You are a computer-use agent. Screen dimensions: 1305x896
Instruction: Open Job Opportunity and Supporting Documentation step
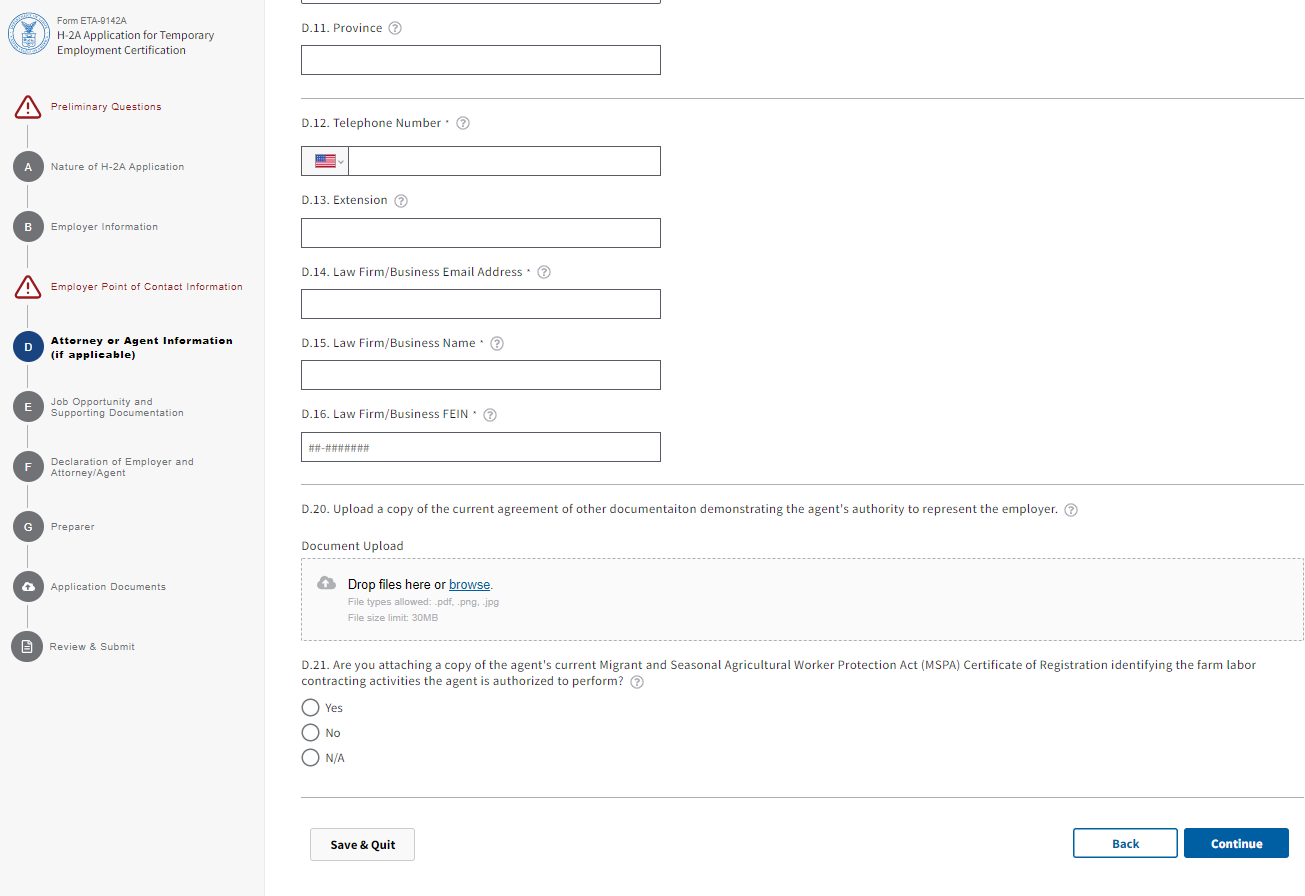116,407
